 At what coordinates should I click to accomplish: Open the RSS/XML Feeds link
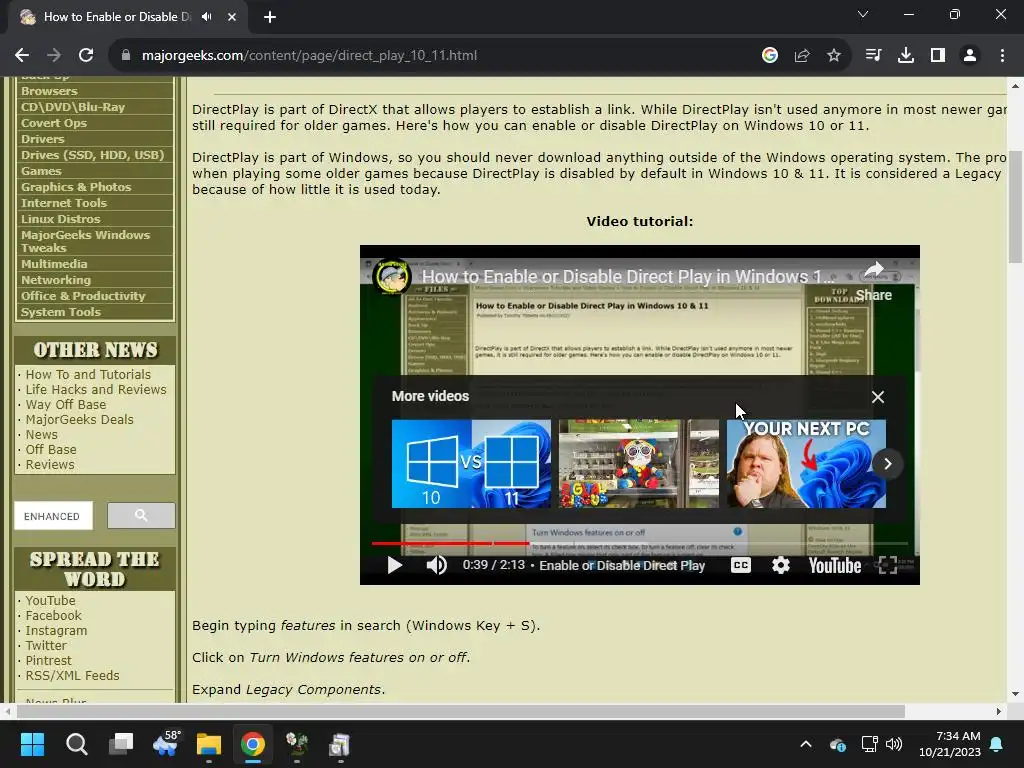(72, 675)
